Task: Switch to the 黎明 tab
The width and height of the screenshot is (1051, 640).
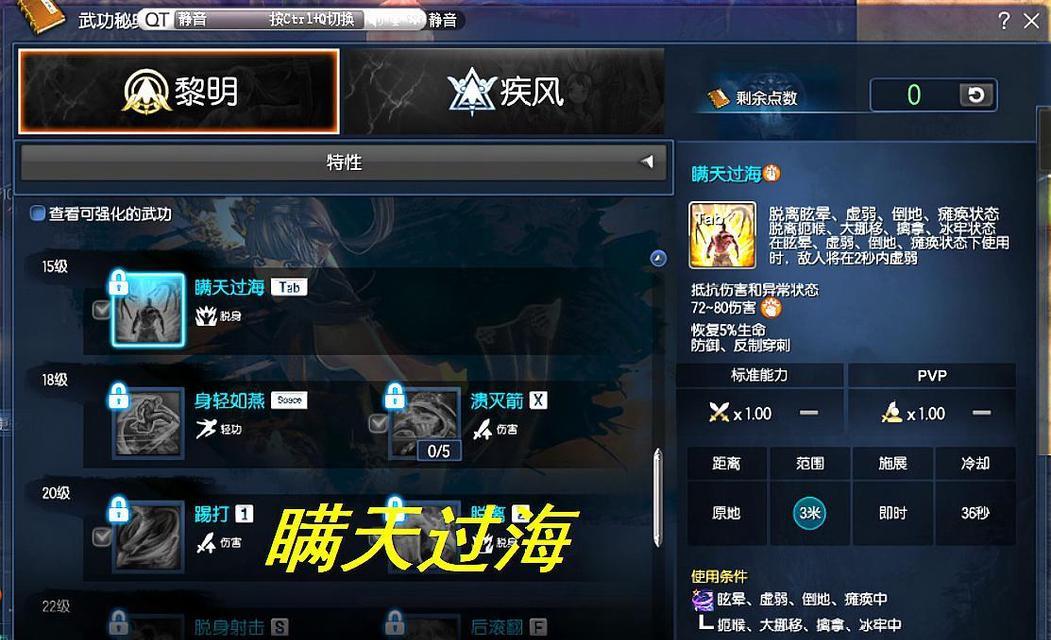Action: click(x=179, y=91)
